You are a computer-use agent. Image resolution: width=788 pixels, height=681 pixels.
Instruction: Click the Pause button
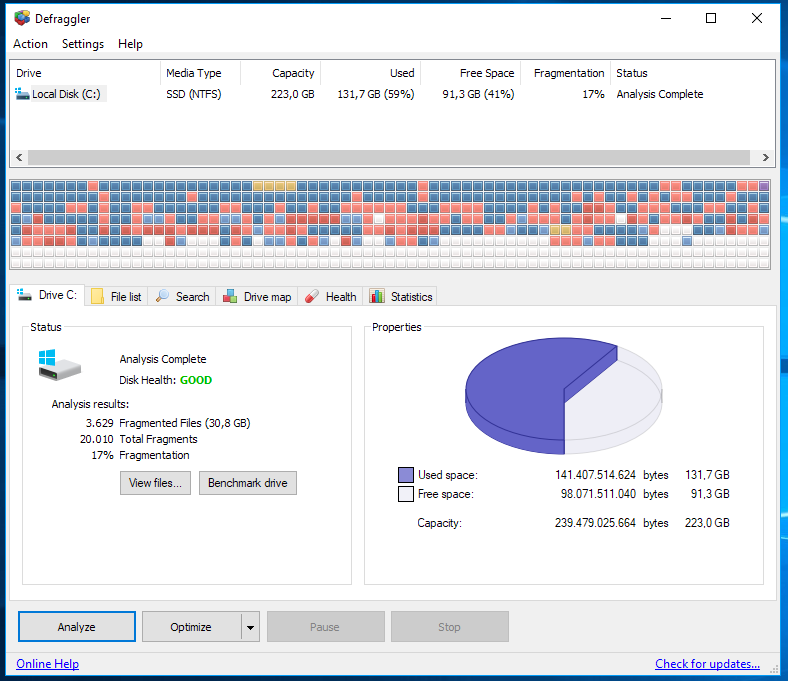coord(325,627)
